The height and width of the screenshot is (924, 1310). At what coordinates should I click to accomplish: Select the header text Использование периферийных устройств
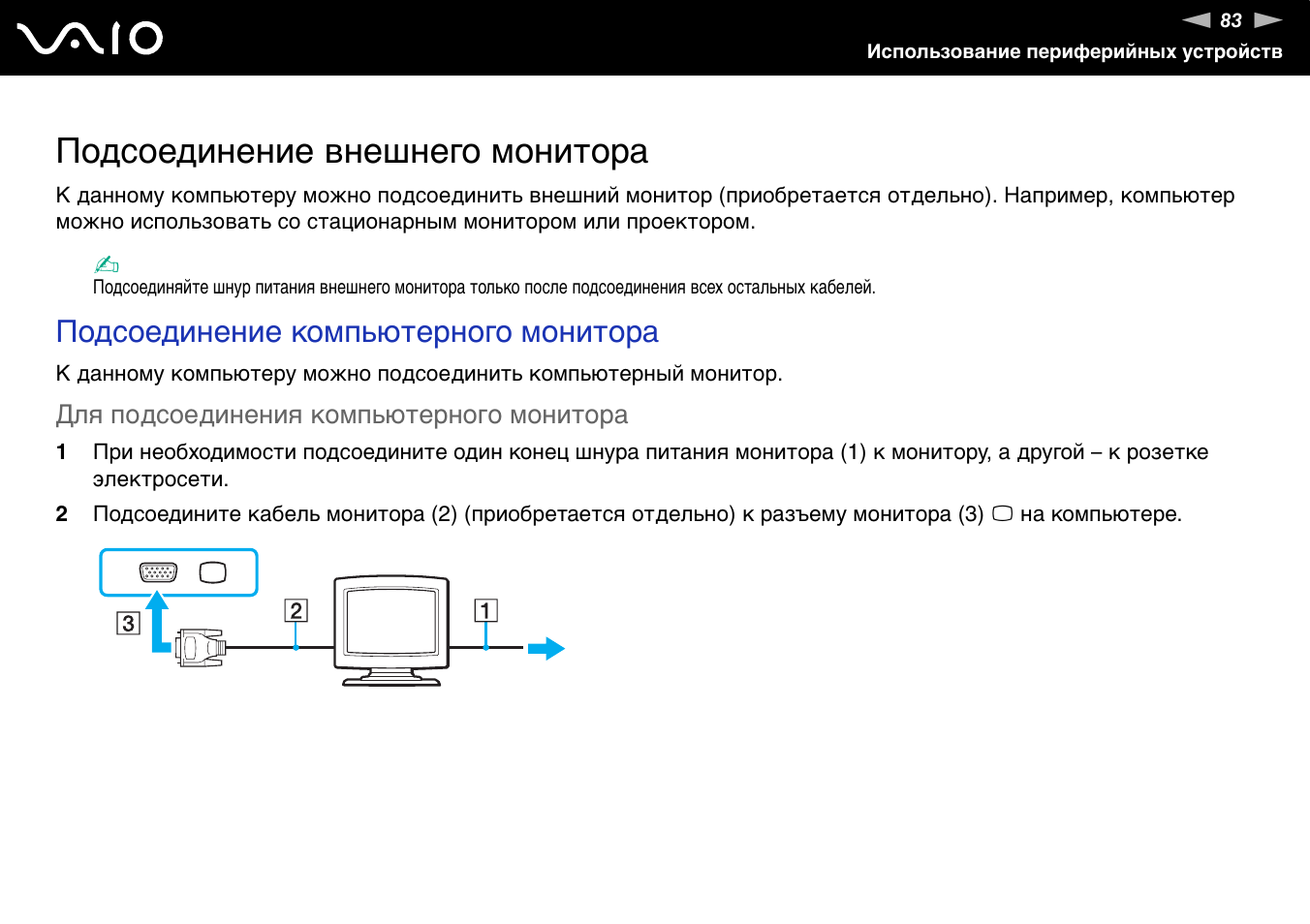1076,52
